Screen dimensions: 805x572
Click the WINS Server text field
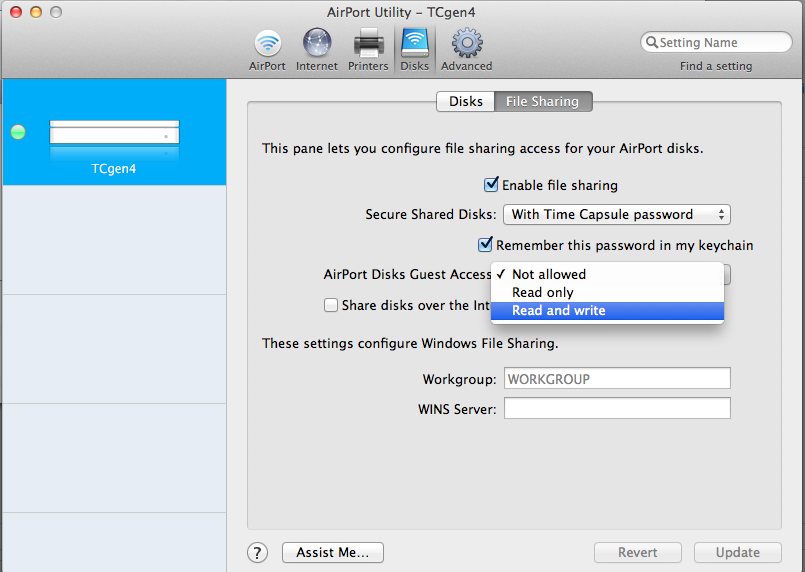tap(617, 408)
